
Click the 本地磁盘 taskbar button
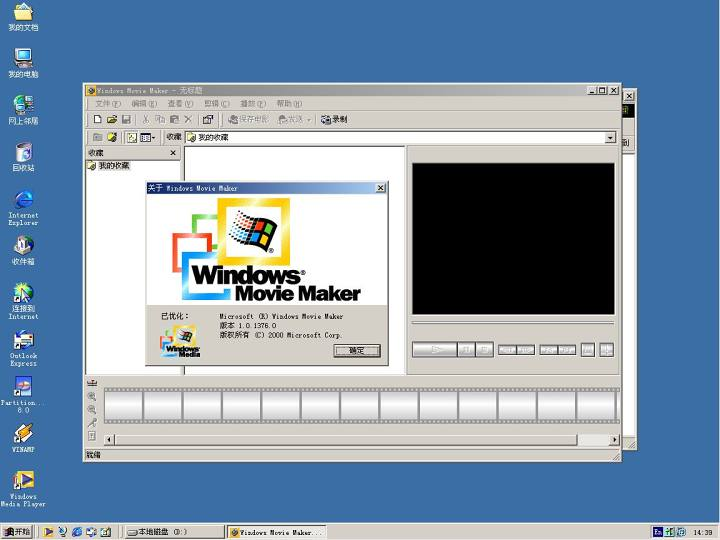pos(174,532)
